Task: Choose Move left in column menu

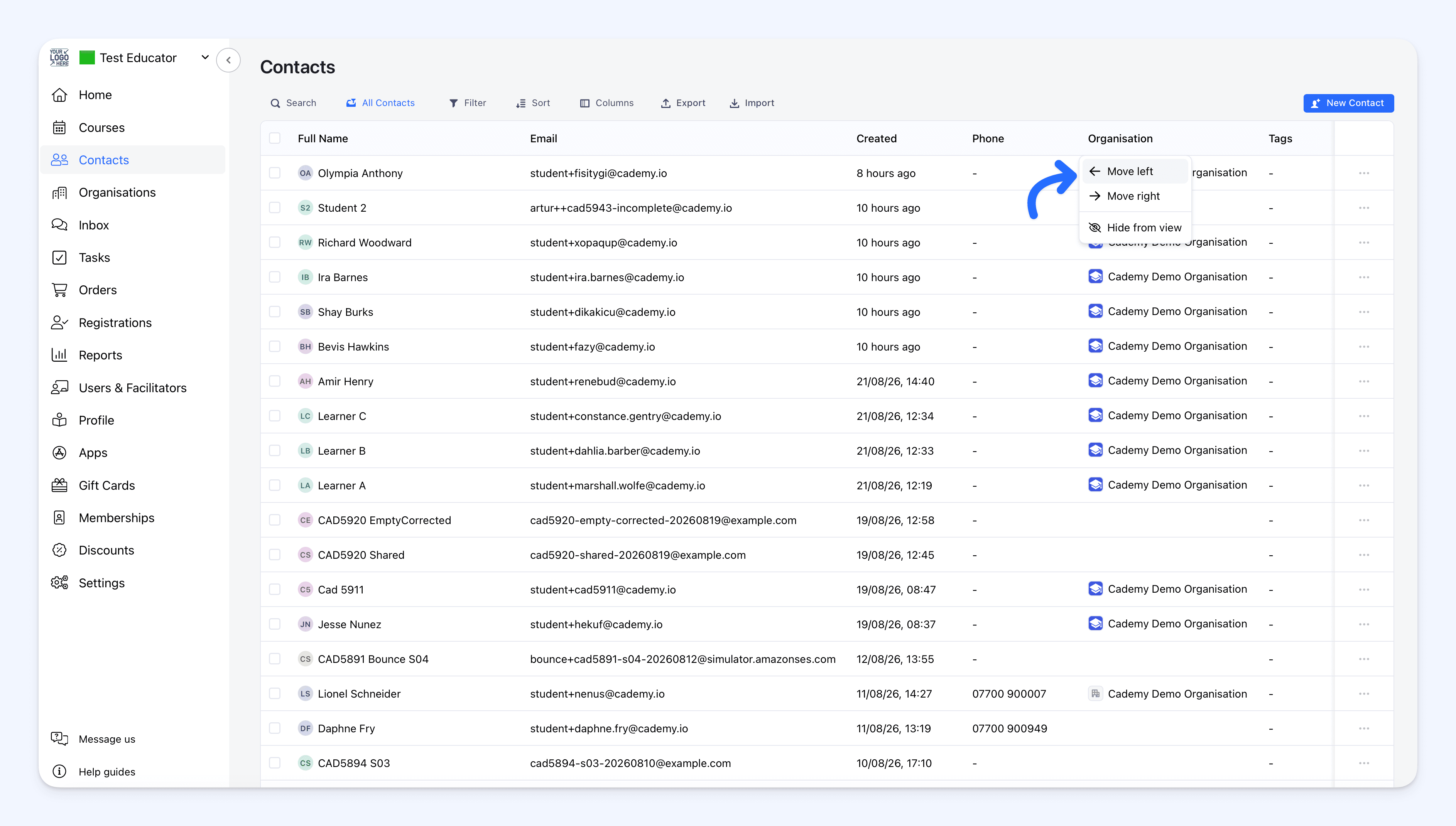Action: click(1135, 171)
